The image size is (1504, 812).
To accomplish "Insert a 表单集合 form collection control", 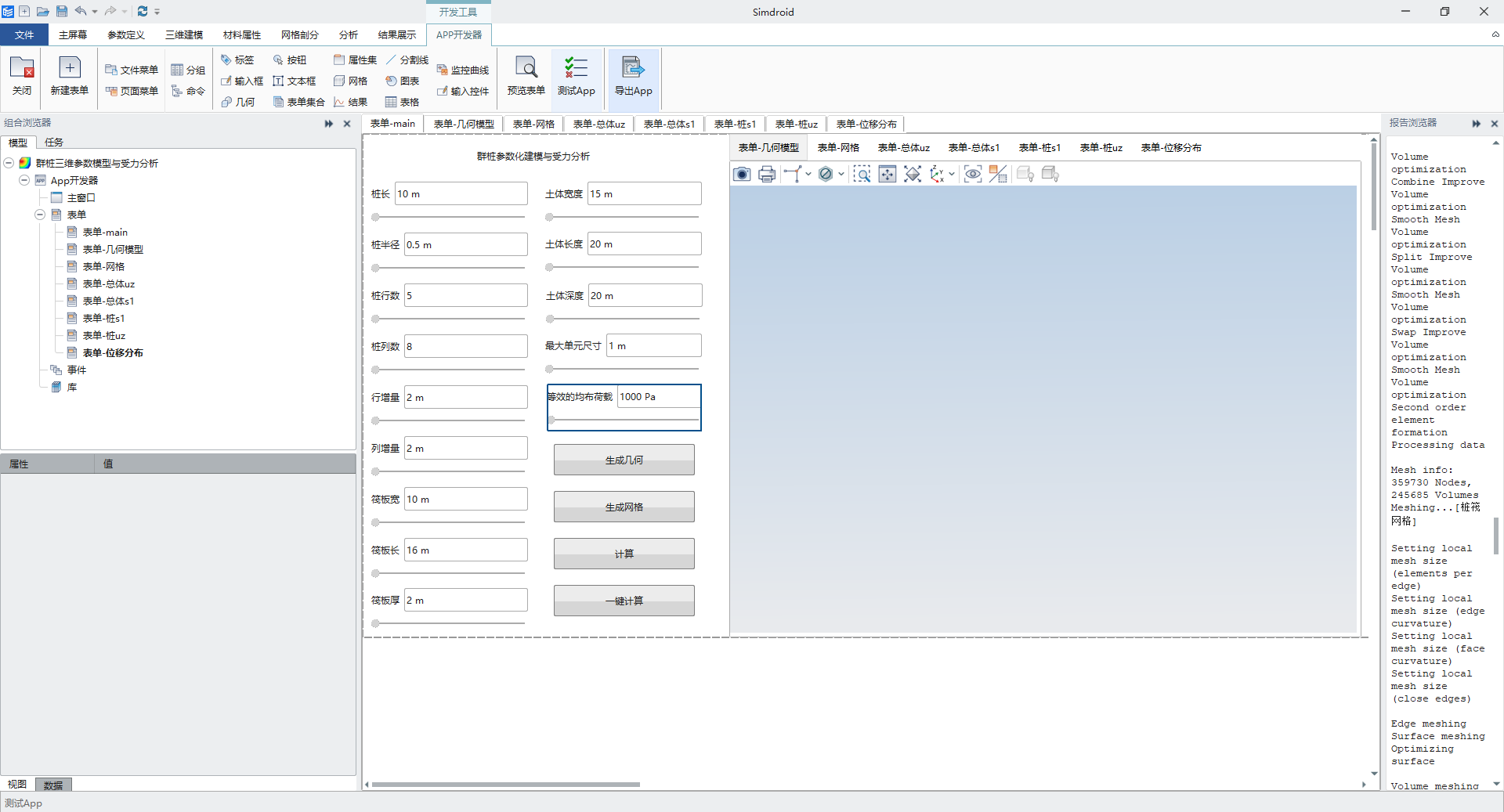I will (x=298, y=102).
